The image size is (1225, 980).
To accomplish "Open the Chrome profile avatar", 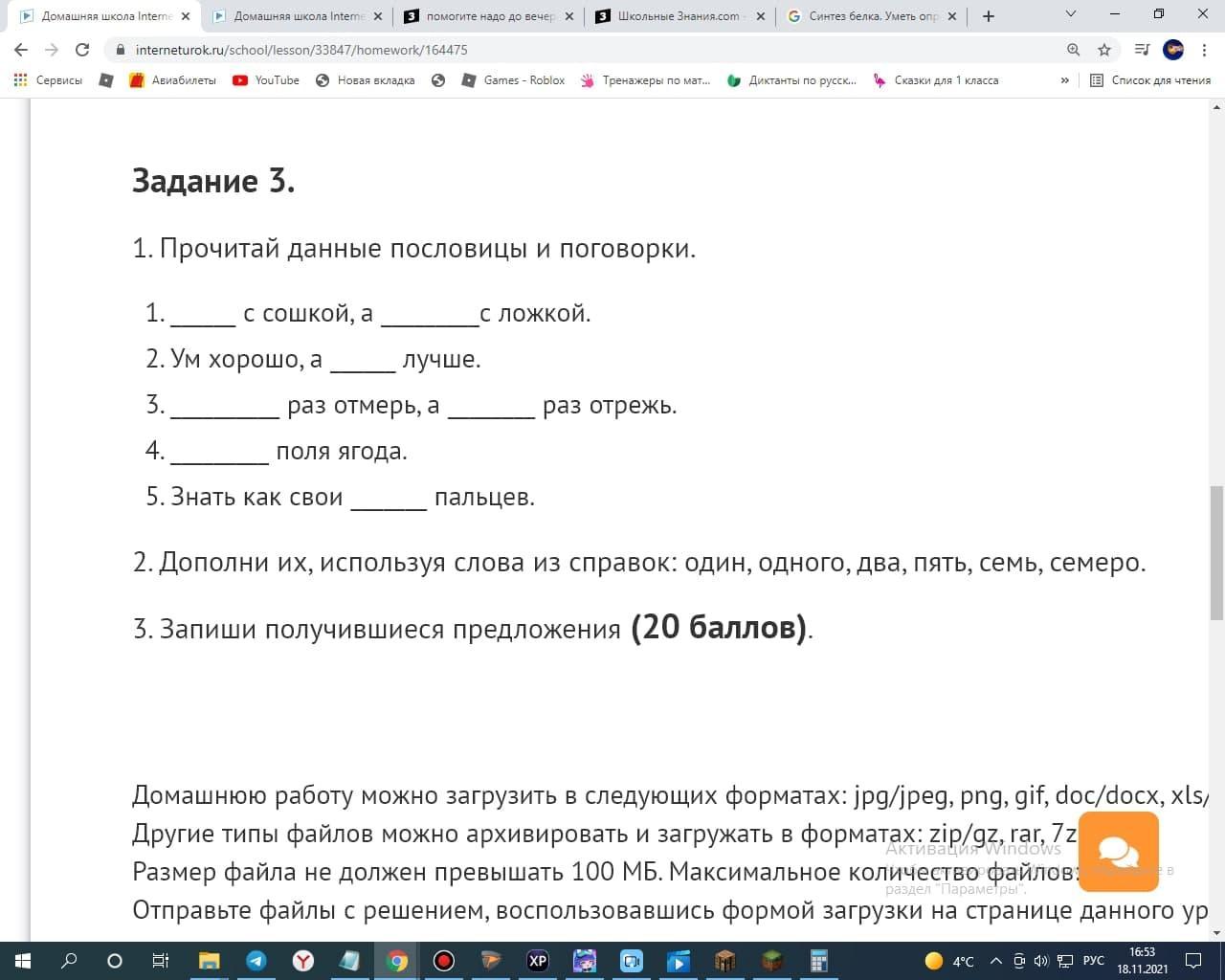I will pyautogui.click(x=1173, y=50).
